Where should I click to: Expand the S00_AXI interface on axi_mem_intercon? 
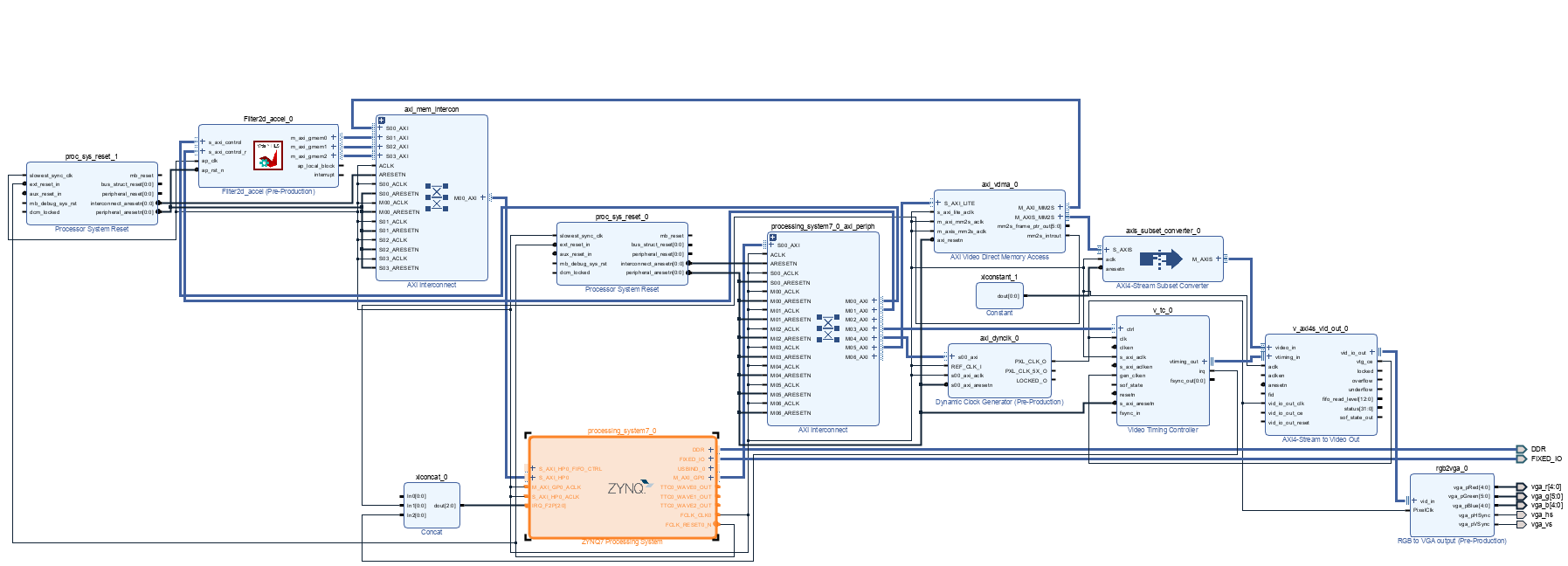380,128
